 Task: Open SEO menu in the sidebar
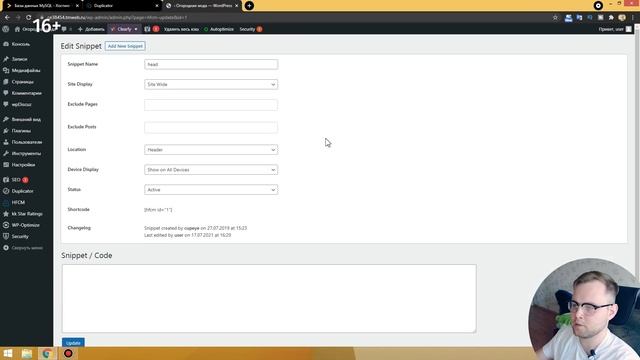16,180
